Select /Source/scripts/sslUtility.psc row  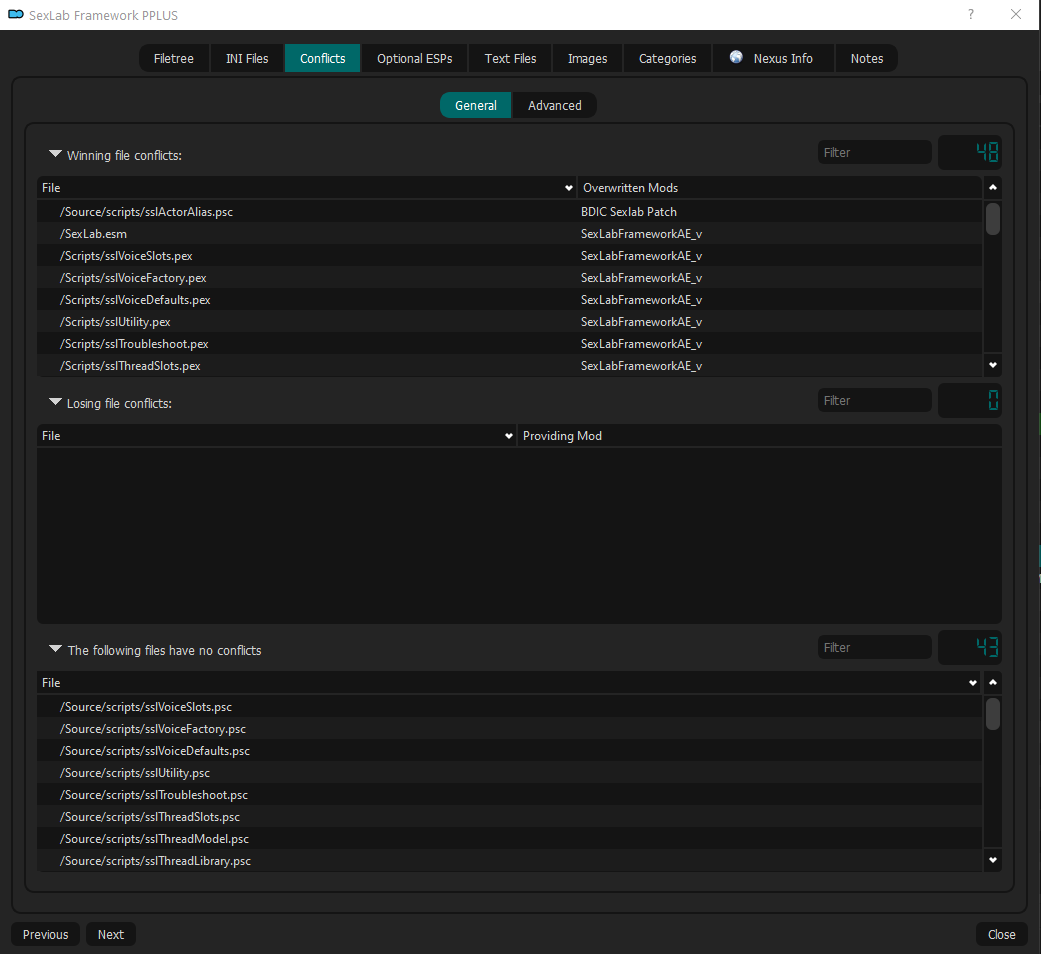(509, 773)
